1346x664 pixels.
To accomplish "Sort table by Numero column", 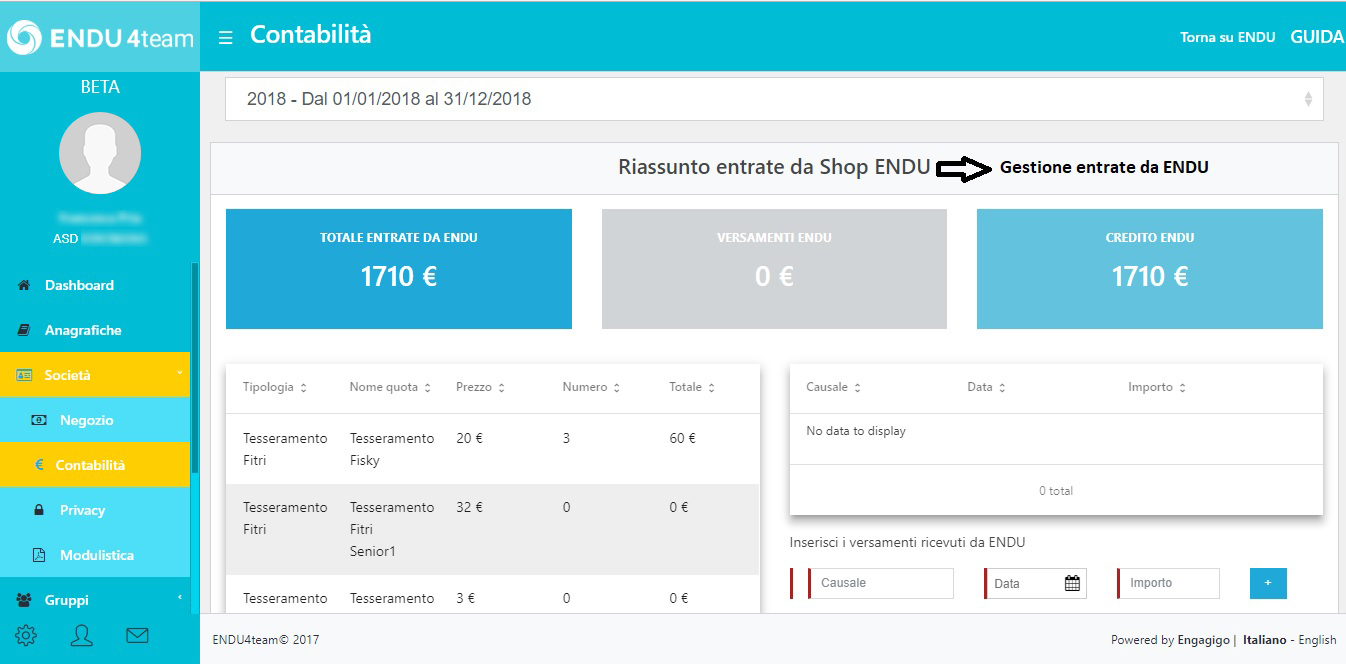I will 592,387.
